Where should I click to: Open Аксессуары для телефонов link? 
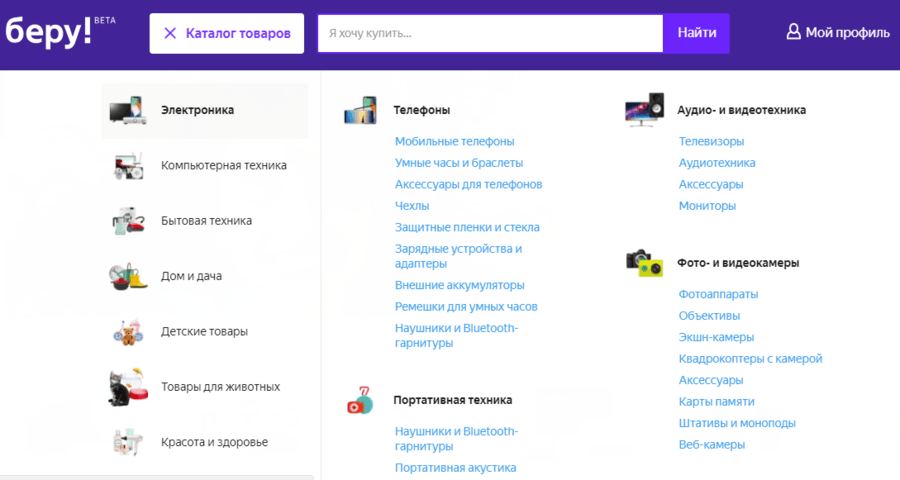pos(468,184)
